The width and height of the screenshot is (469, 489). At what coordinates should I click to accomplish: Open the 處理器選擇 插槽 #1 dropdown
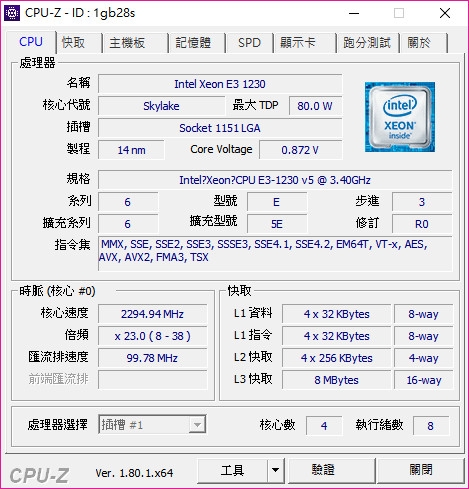pos(152,425)
